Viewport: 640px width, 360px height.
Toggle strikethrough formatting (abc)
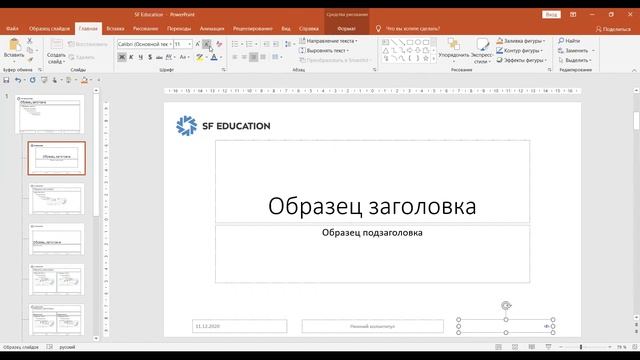[159, 57]
